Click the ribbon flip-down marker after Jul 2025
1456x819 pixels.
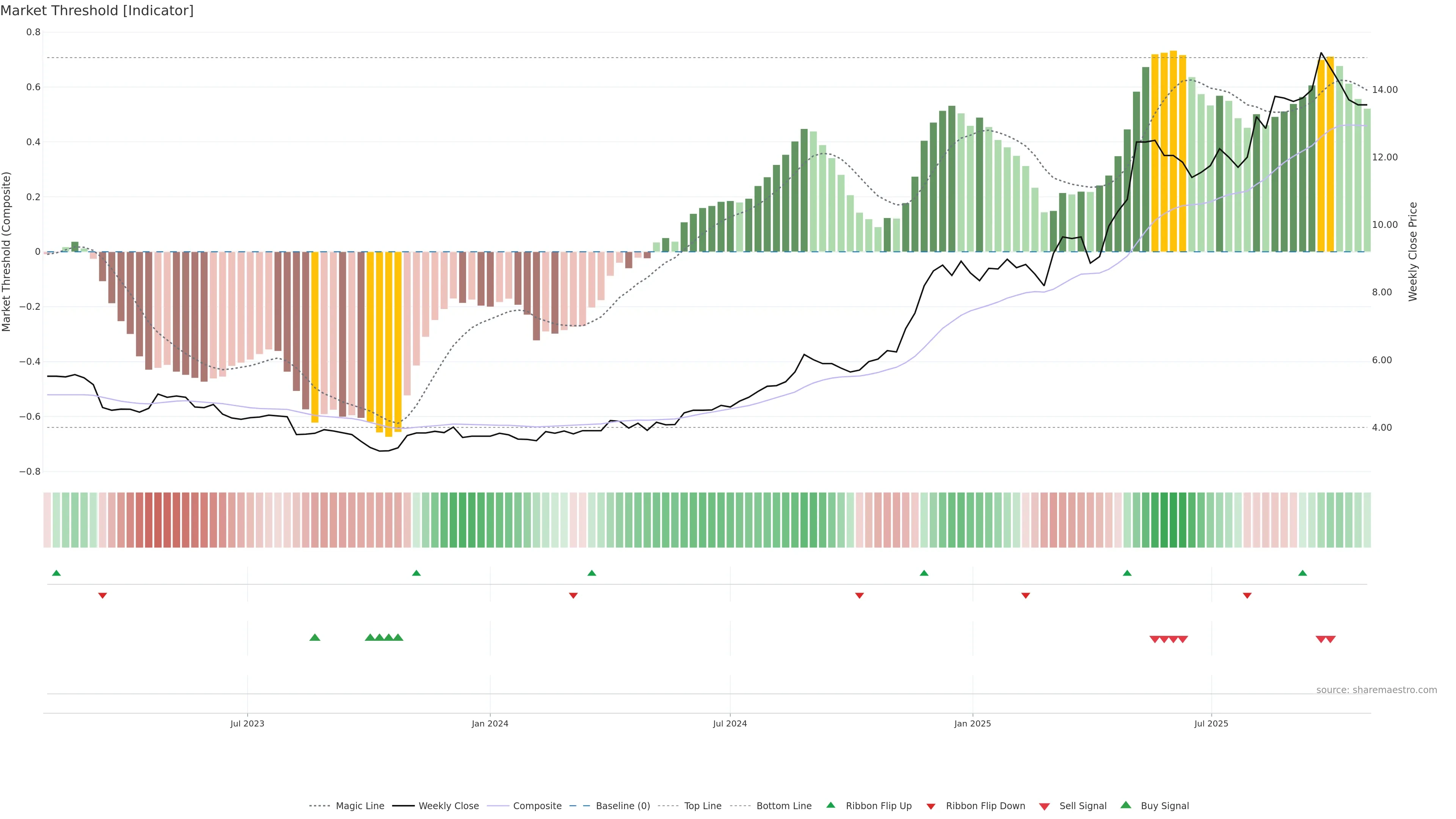coord(1247,596)
